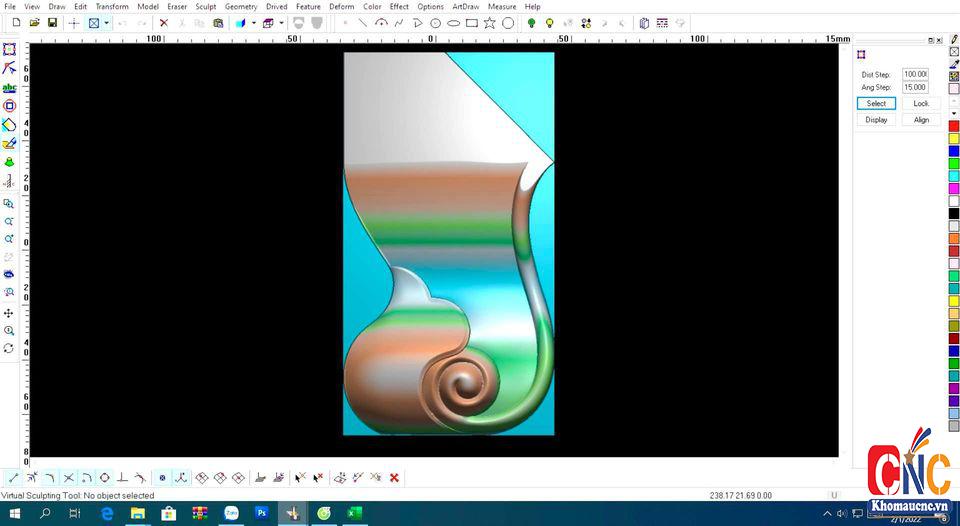Image resolution: width=960 pixels, height=526 pixels.
Task: Click the Display button
Action: 876,120
